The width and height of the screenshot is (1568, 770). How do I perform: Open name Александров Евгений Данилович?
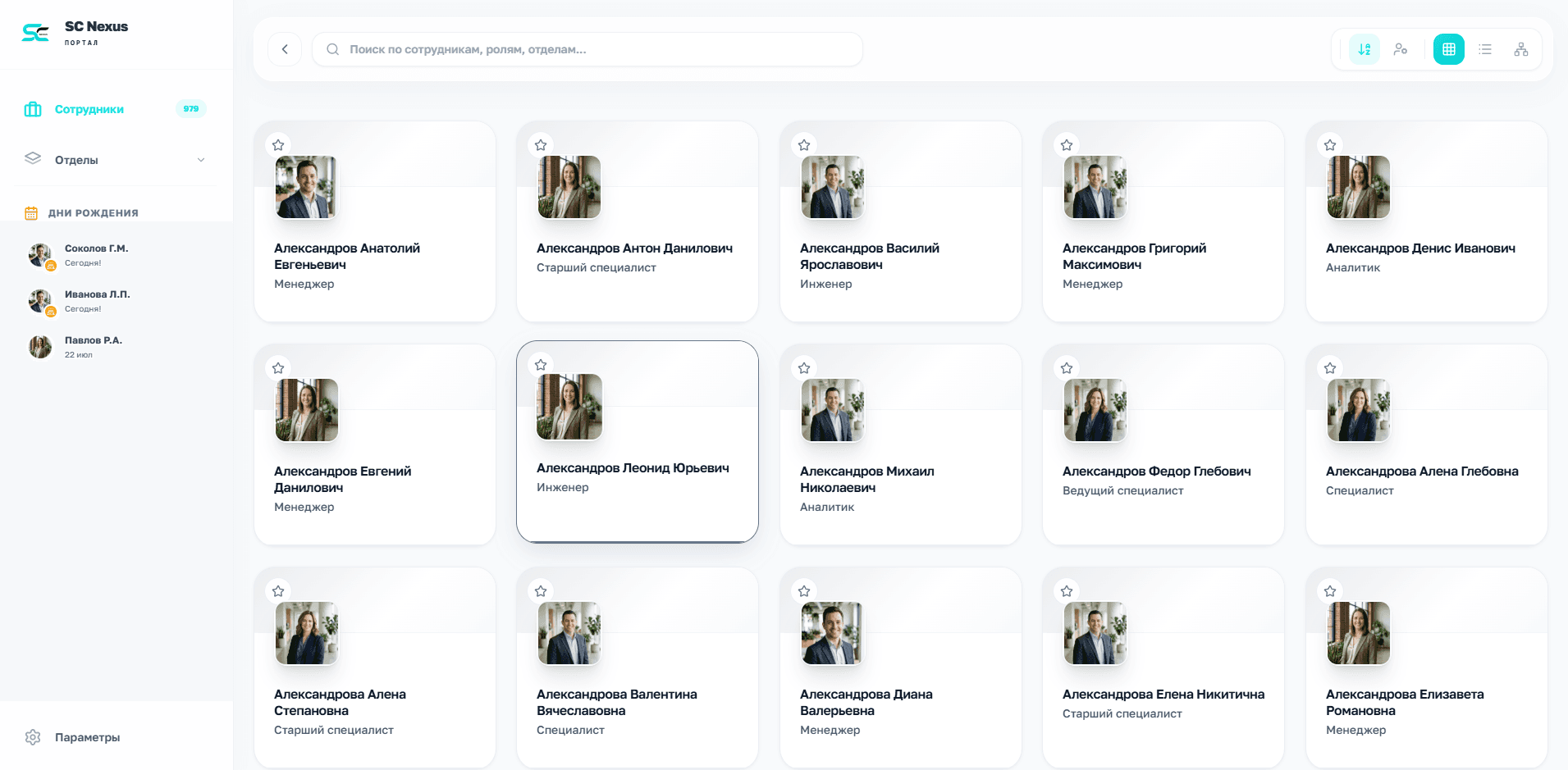343,480
